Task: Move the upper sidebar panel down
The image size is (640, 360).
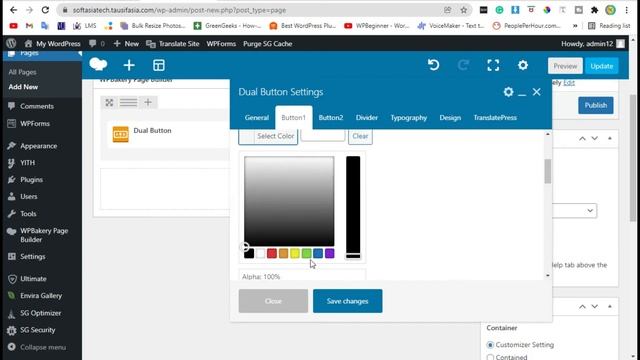Action: (595, 138)
